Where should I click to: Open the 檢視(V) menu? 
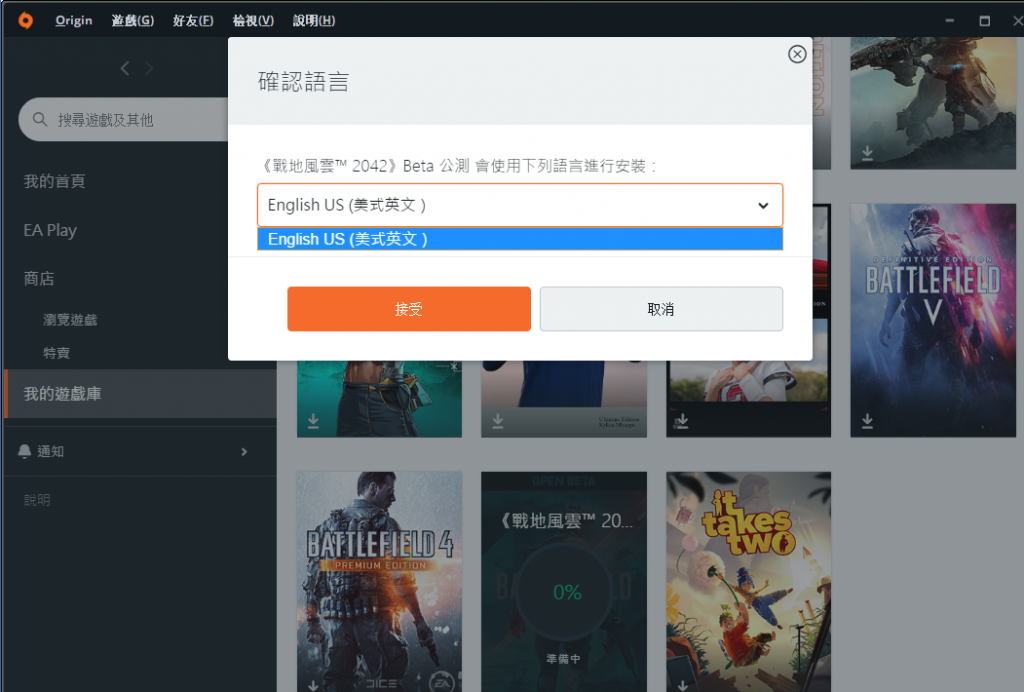253,20
